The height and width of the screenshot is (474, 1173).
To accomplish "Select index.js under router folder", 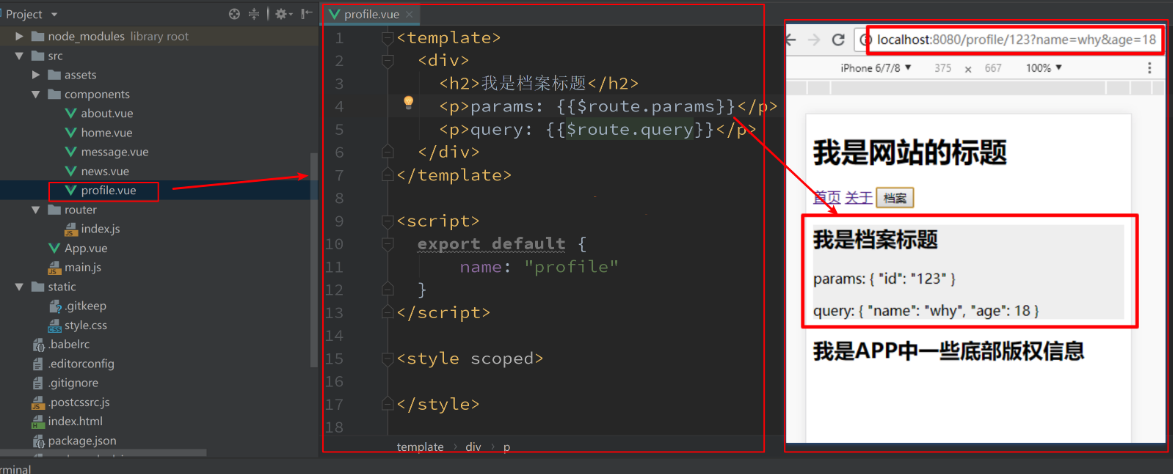I will coord(93,229).
